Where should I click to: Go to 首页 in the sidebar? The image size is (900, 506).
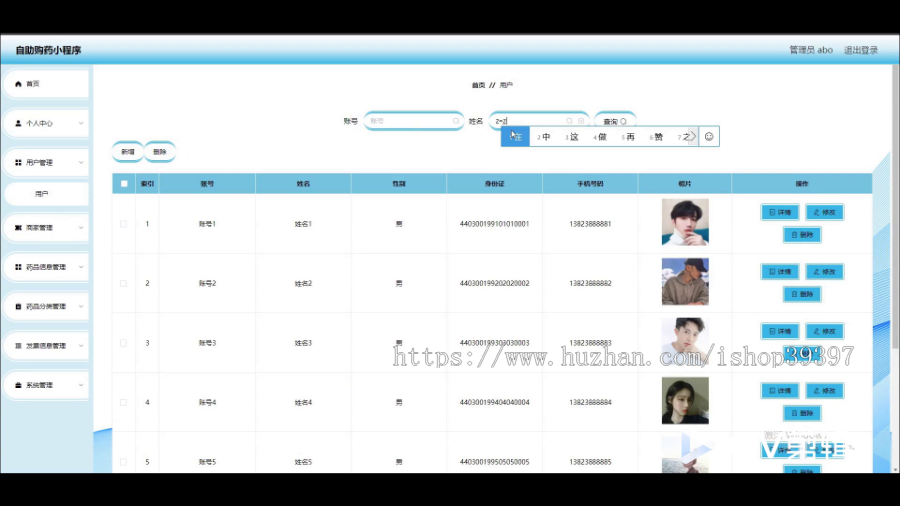pos(46,84)
